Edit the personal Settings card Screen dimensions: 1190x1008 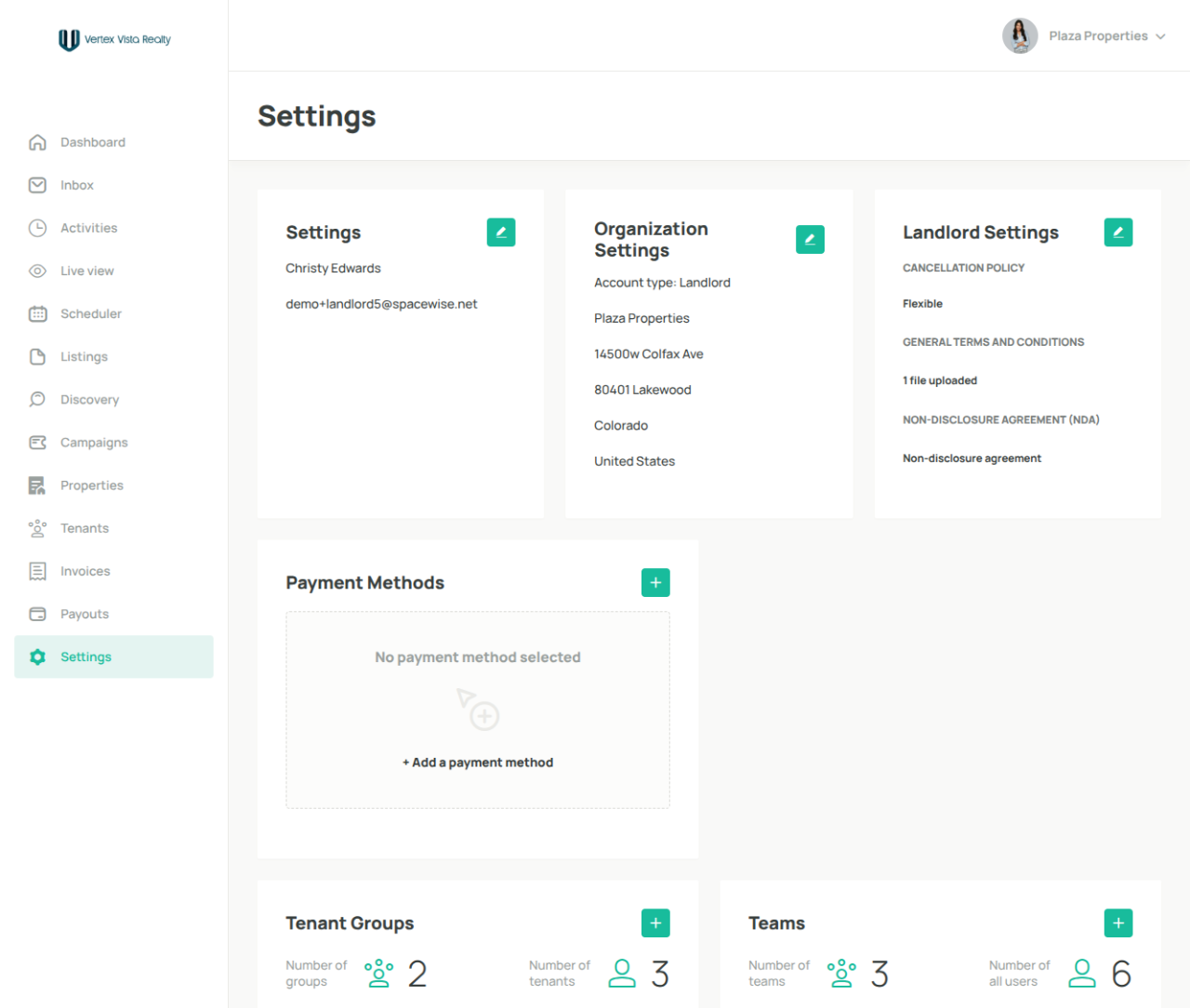(x=501, y=232)
